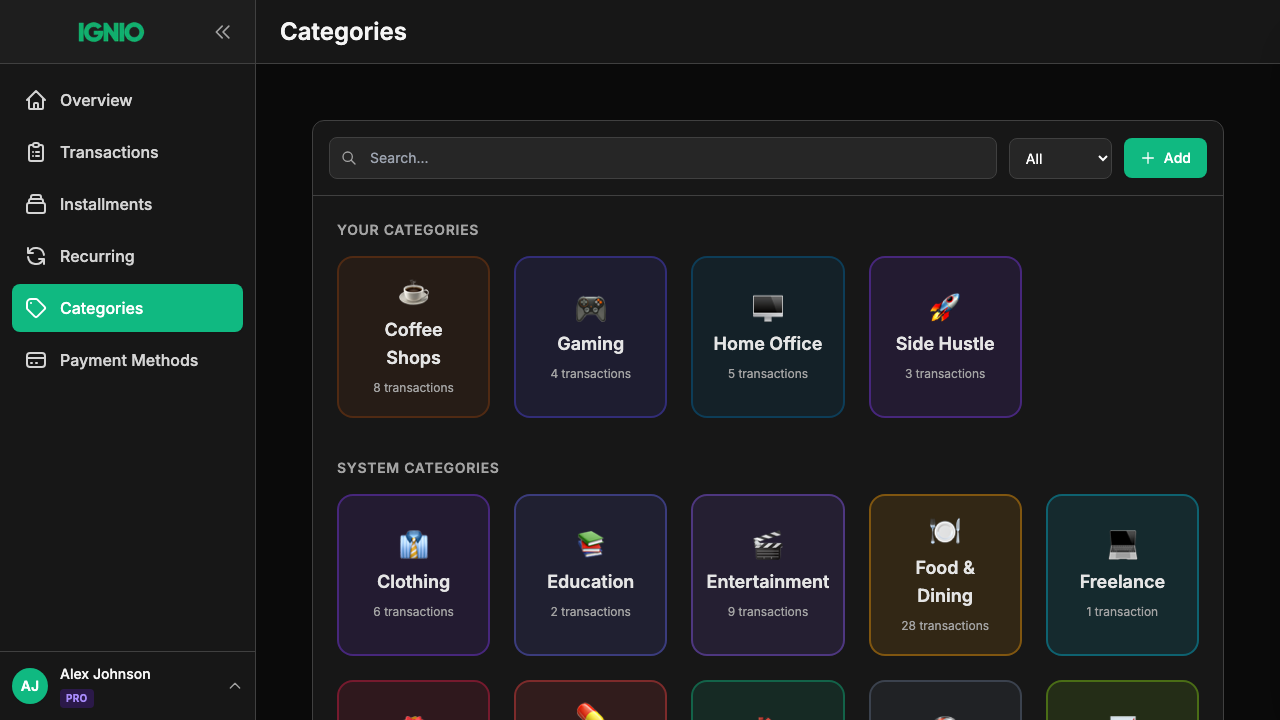
Task: Select Categories in the sidebar
Action: (x=127, y=308)
